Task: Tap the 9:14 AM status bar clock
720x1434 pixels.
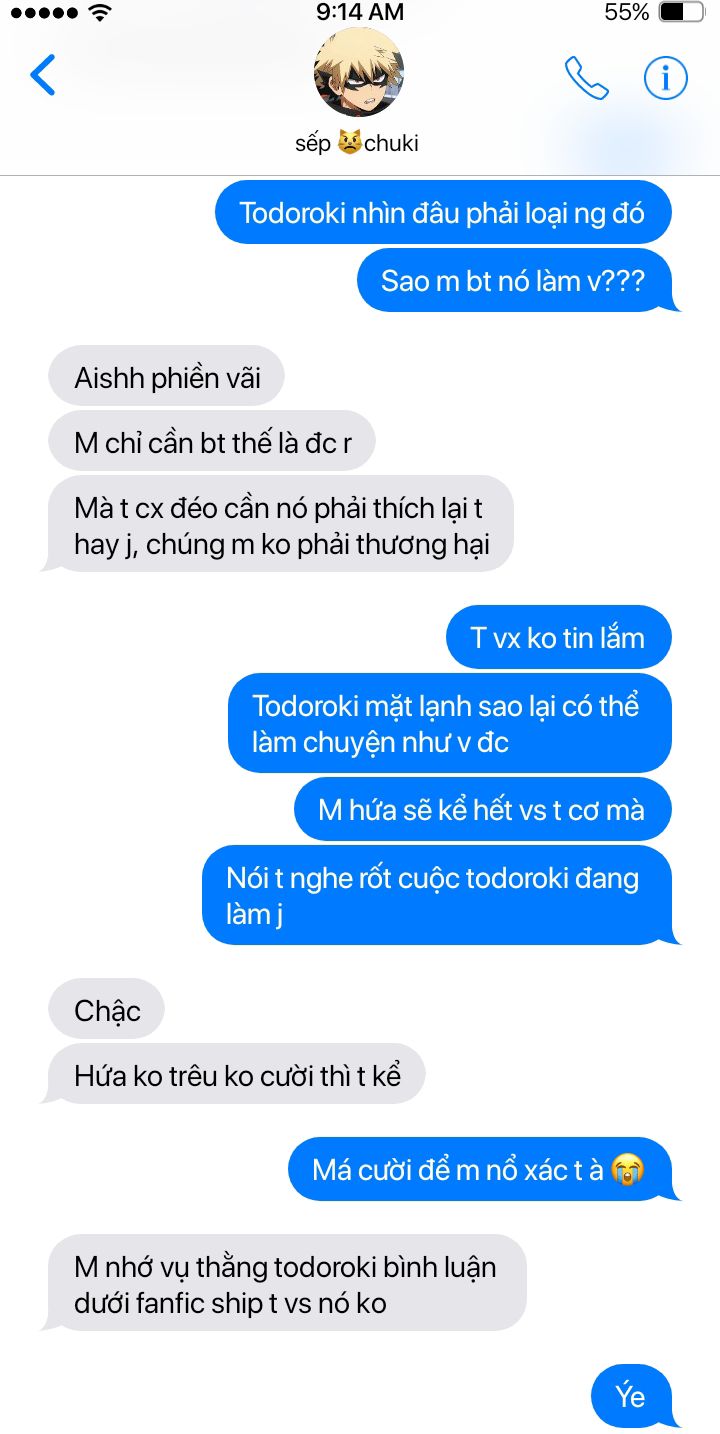Action: [360, 12]
